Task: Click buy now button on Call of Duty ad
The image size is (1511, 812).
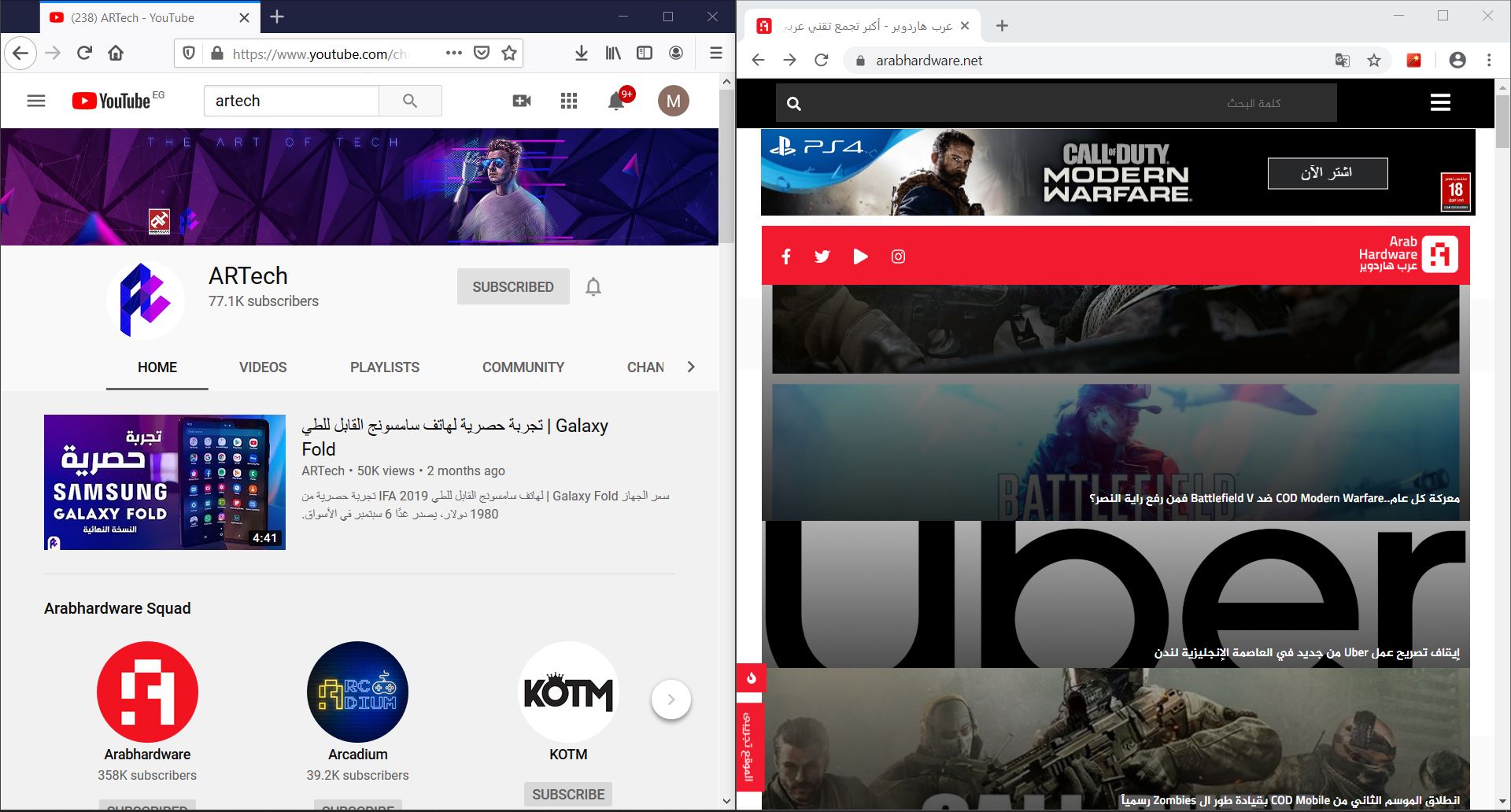Action: click(1328, 173)
